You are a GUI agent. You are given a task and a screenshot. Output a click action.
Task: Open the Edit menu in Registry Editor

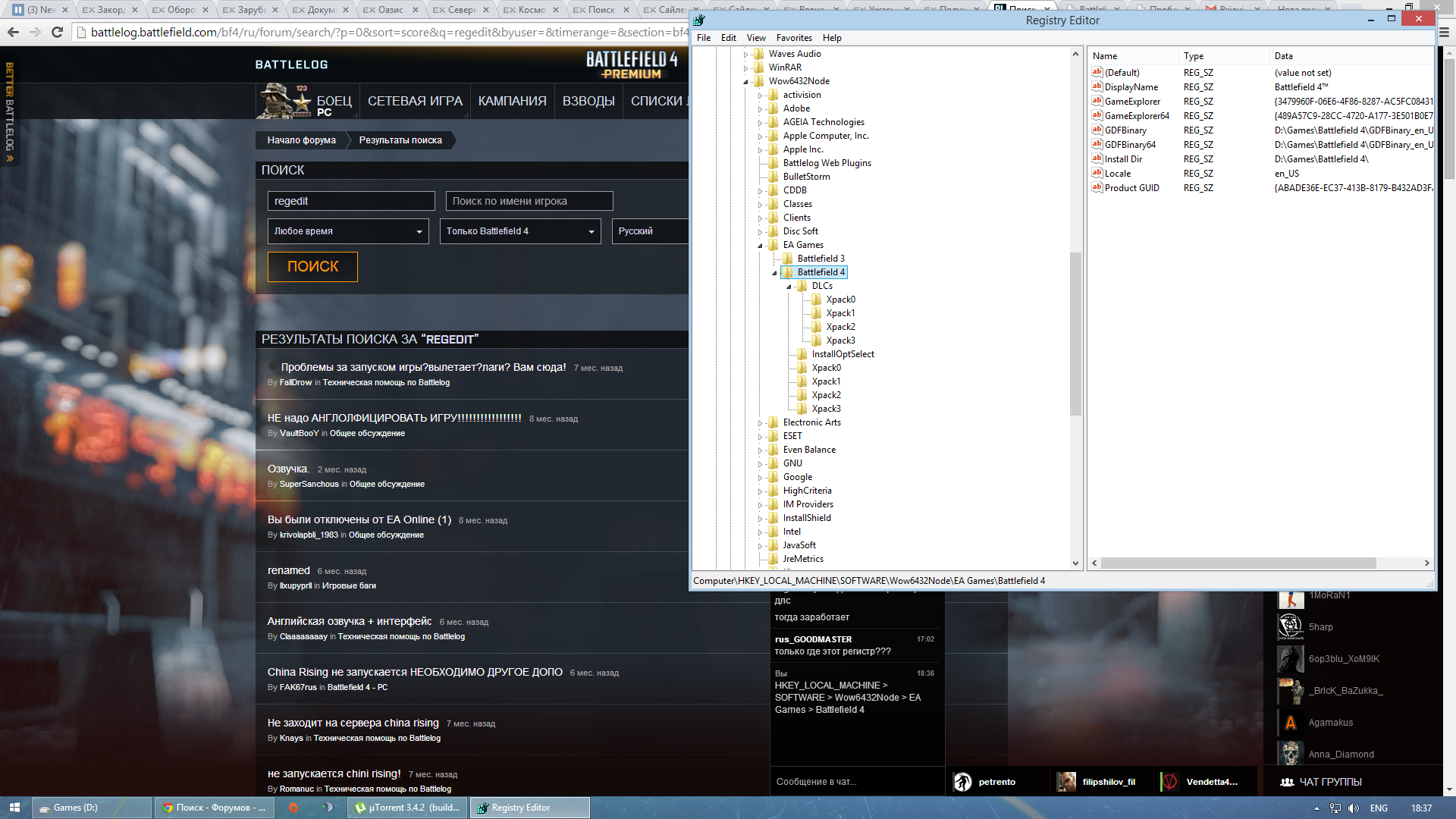(x=729, y=38)
